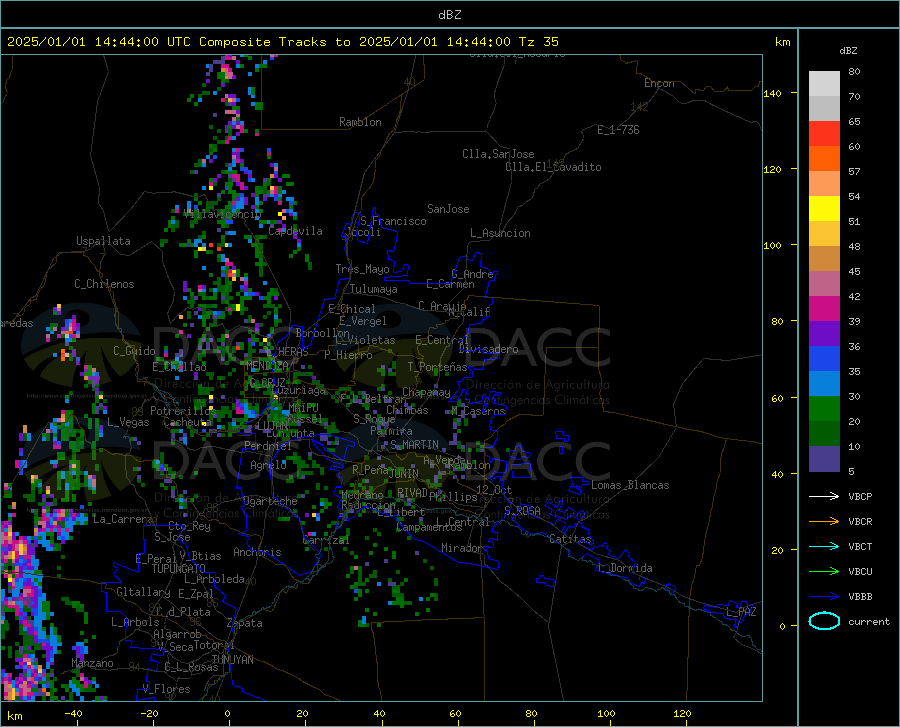The image size is (900, 727).
Task: Select the 'Villavicencio' label on the map
Action: point(223,214)
